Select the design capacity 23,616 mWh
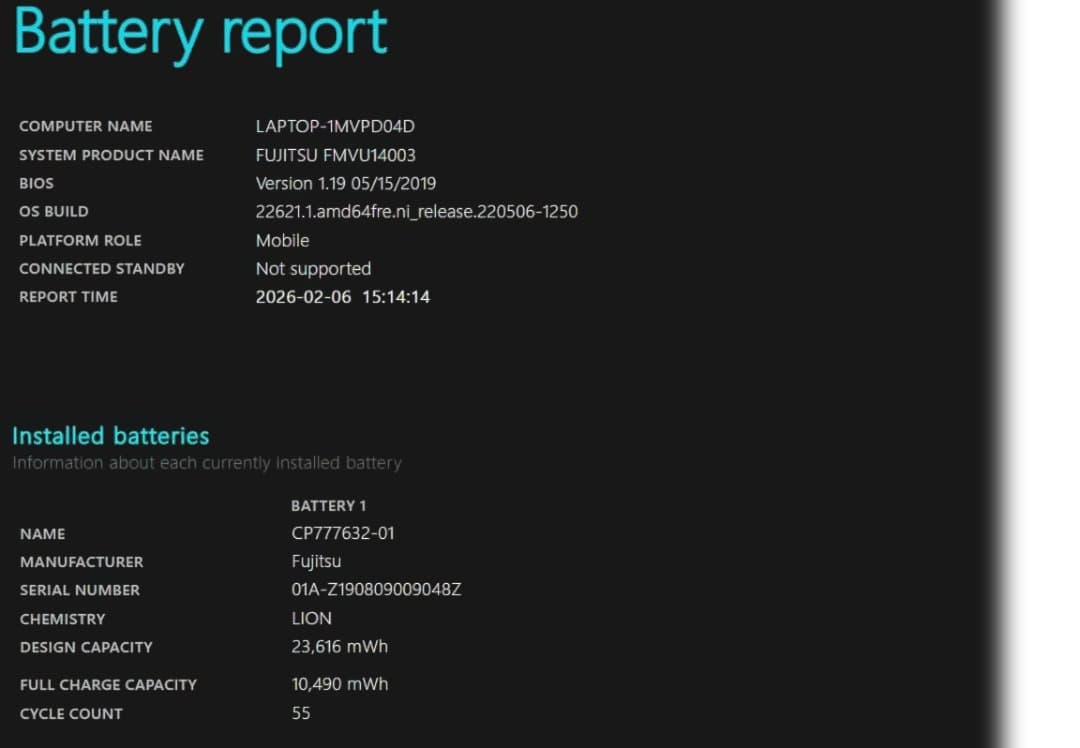Viewport: 1080px width, 748px height. (x=339, y=646)
